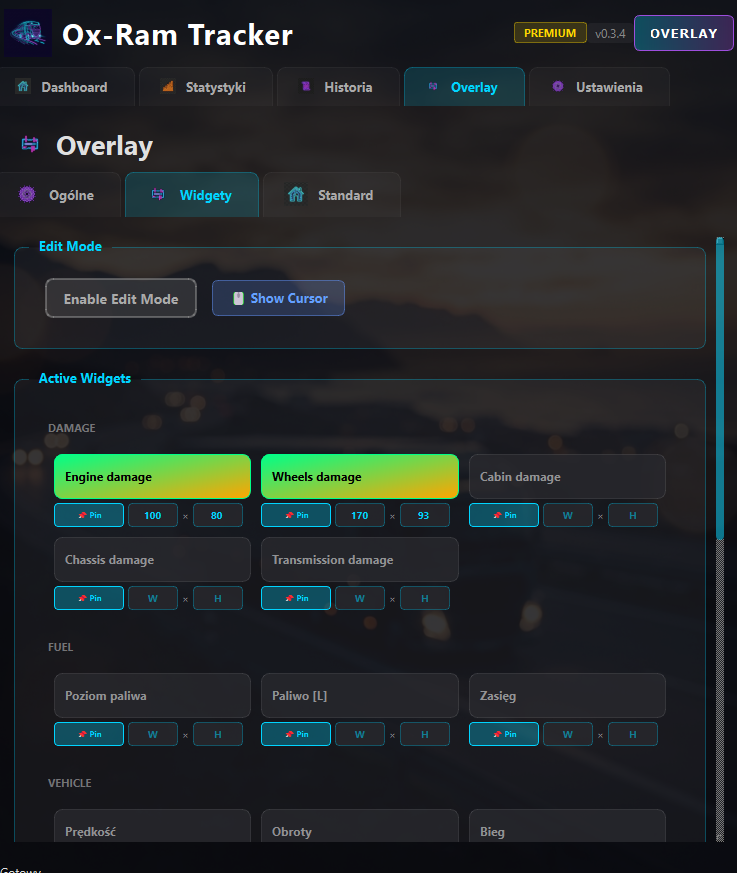Toggle Pin for Zasięg widget
The width and height of the screenshot is (737, 873).
click(503, 734)
